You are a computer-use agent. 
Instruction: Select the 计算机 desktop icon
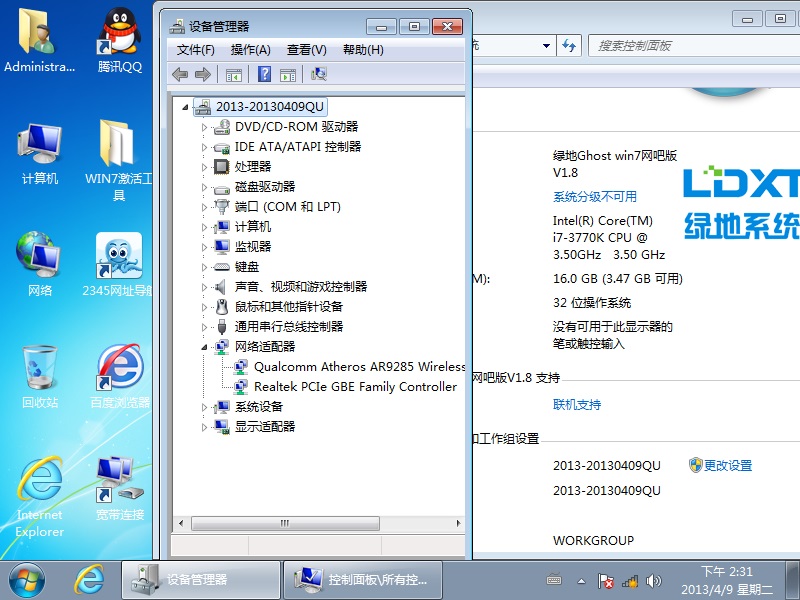(39, 154)
